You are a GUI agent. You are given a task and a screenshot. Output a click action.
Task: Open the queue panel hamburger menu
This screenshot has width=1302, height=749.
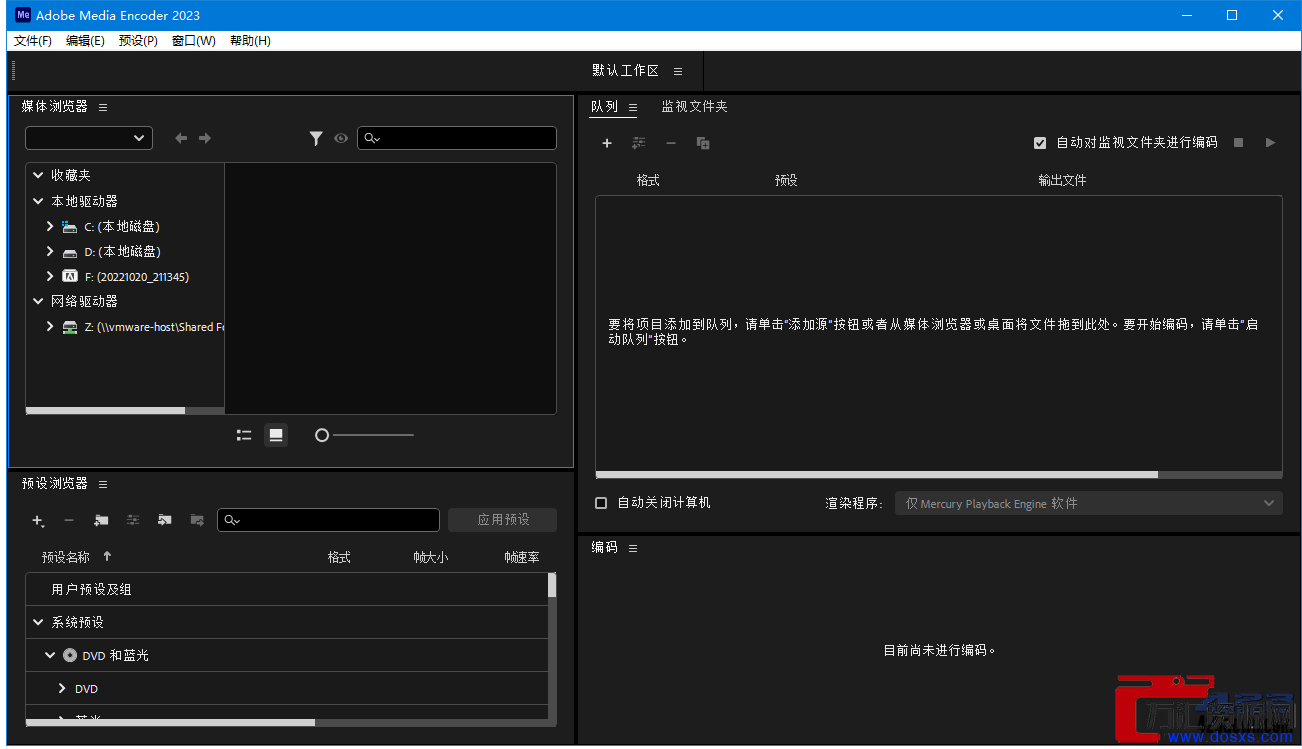(x=633, y=107)
